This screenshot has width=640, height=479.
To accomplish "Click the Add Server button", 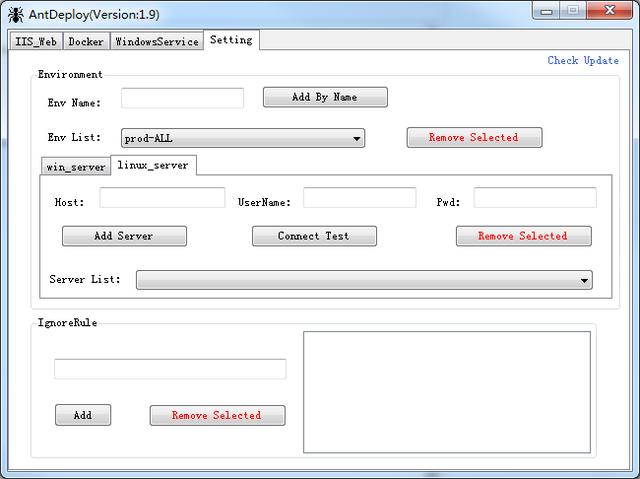I will [124, 236].
